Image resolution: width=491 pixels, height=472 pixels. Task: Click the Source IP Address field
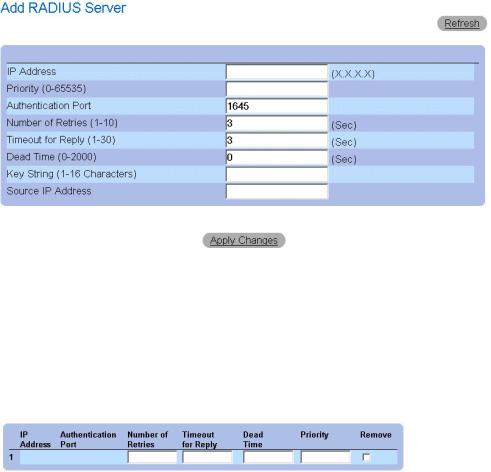(x=277, y=191)
